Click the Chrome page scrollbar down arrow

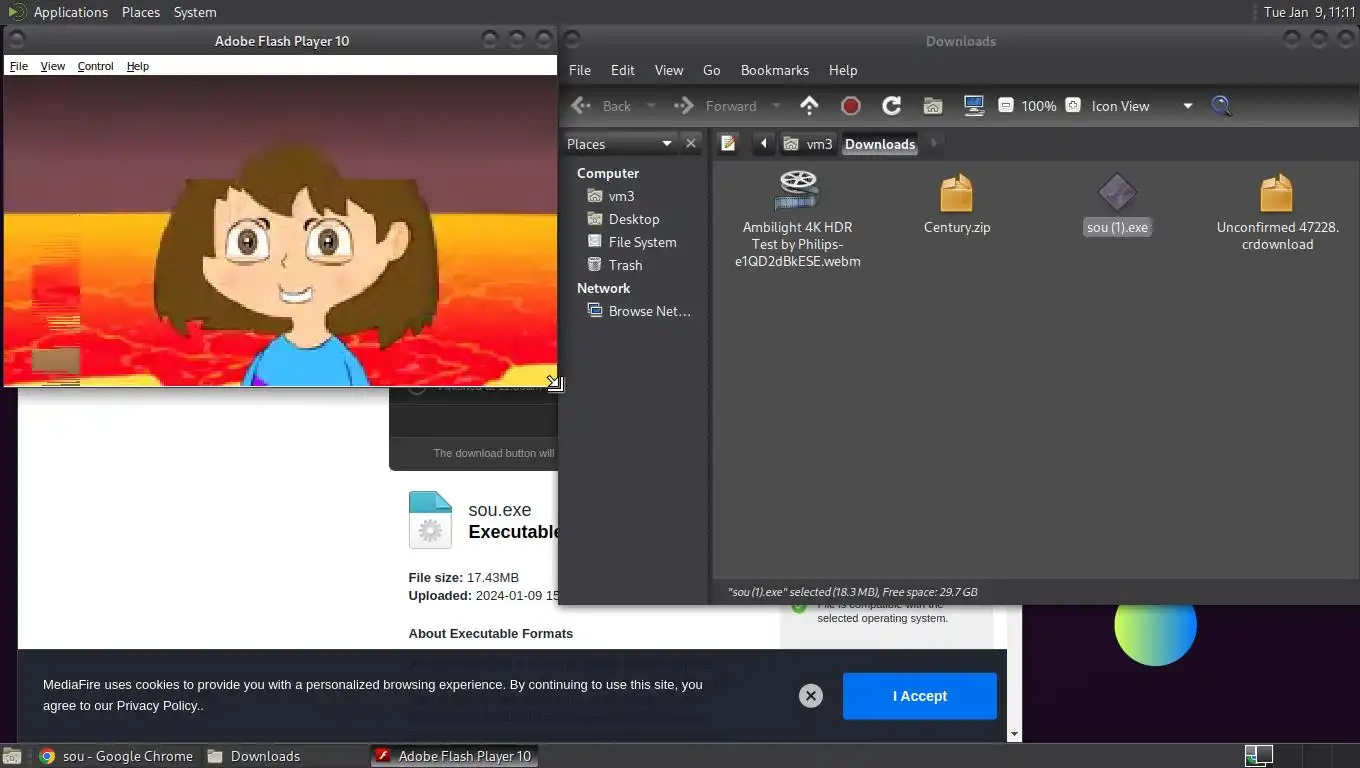coord(1014,734)
